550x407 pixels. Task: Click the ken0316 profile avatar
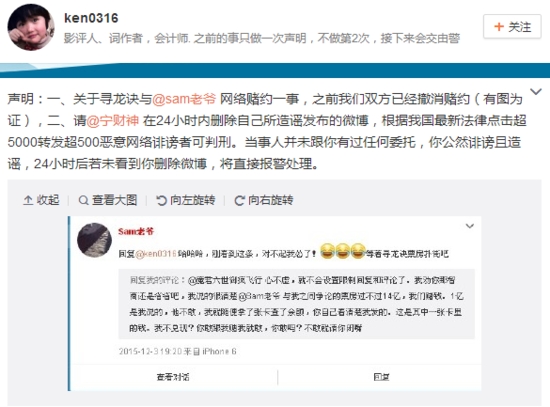click(31, 27)
